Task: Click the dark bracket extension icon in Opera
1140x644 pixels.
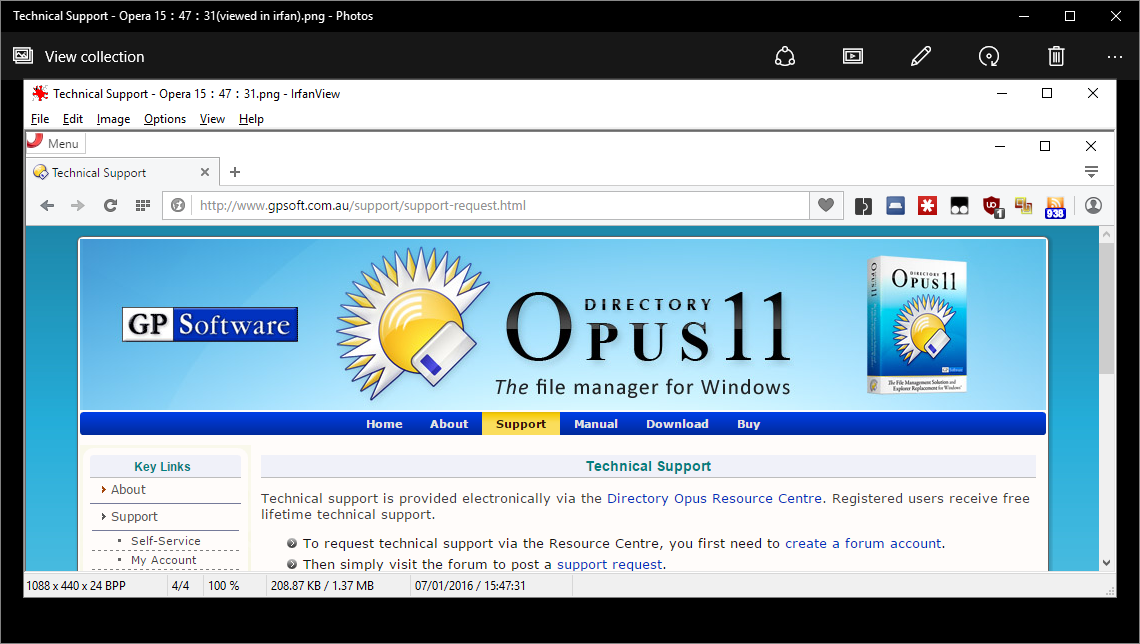Action: (x=864, y=206)
